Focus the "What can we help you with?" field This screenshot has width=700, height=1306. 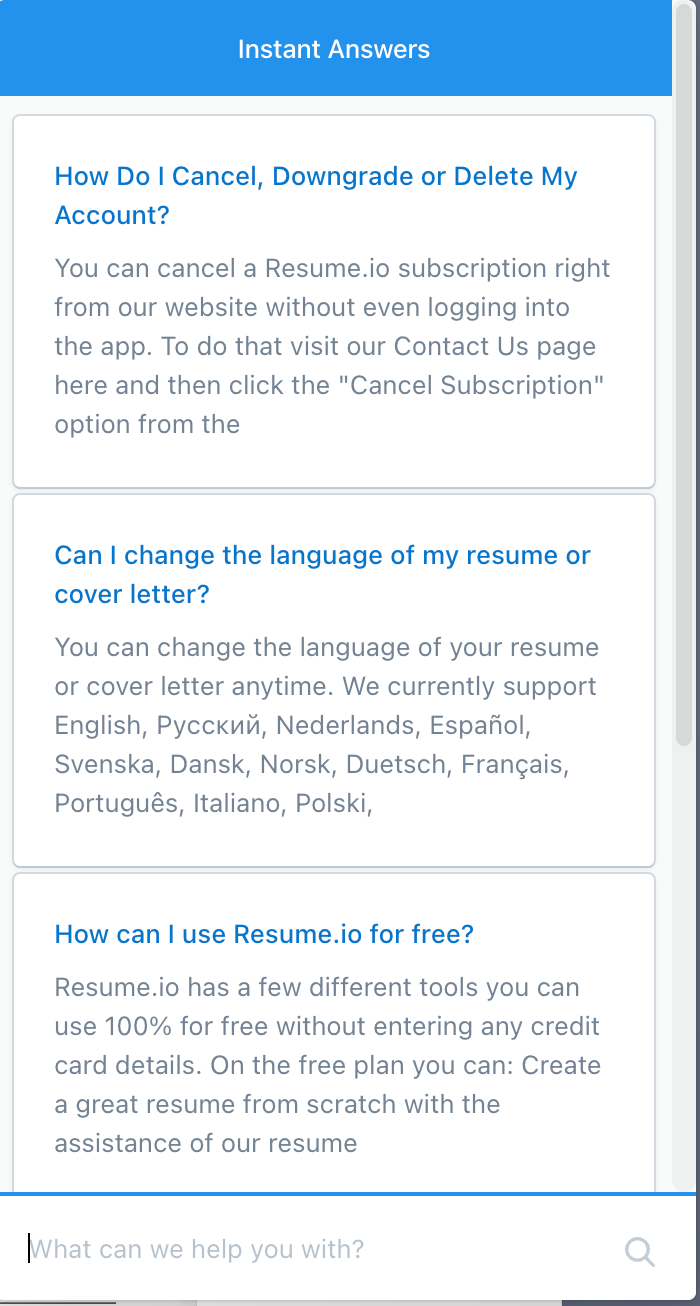(300, 1249)
